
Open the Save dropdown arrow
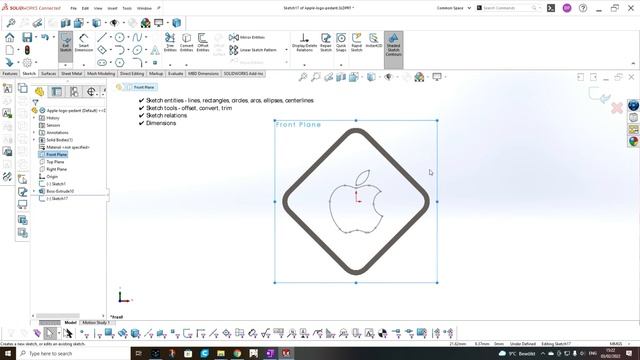(x=36, y=37)
